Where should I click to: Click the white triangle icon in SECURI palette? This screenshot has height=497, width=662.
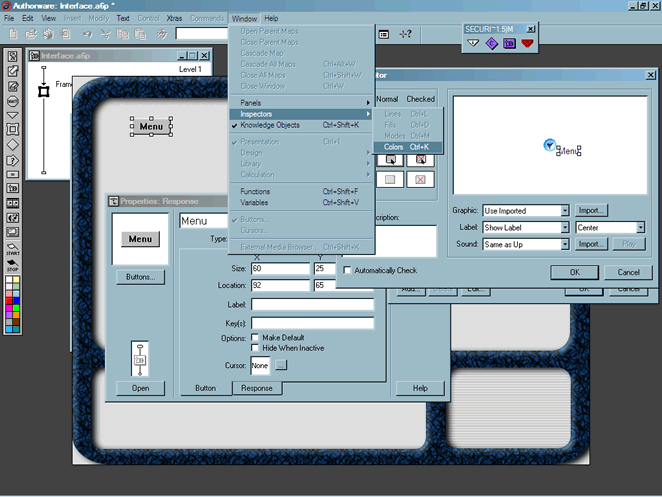[x=473, y=43]
